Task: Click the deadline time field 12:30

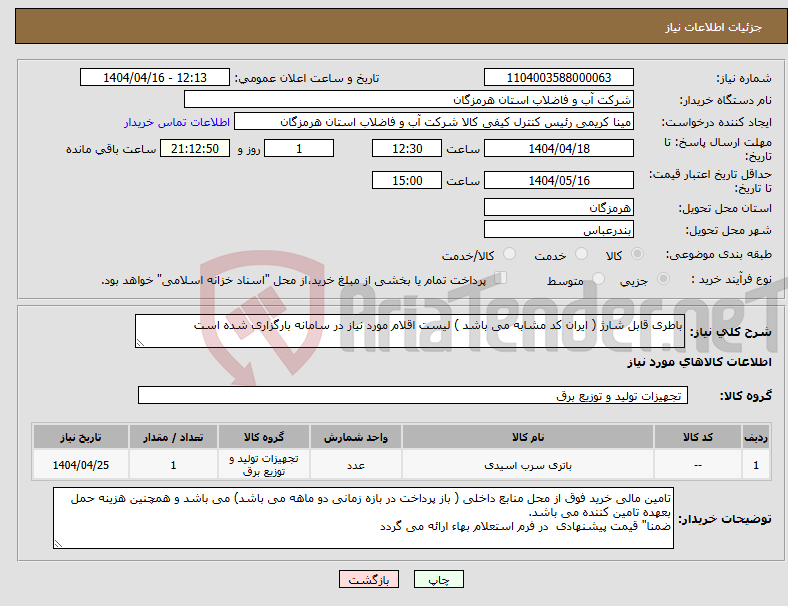Action: (x=407, y=148)
